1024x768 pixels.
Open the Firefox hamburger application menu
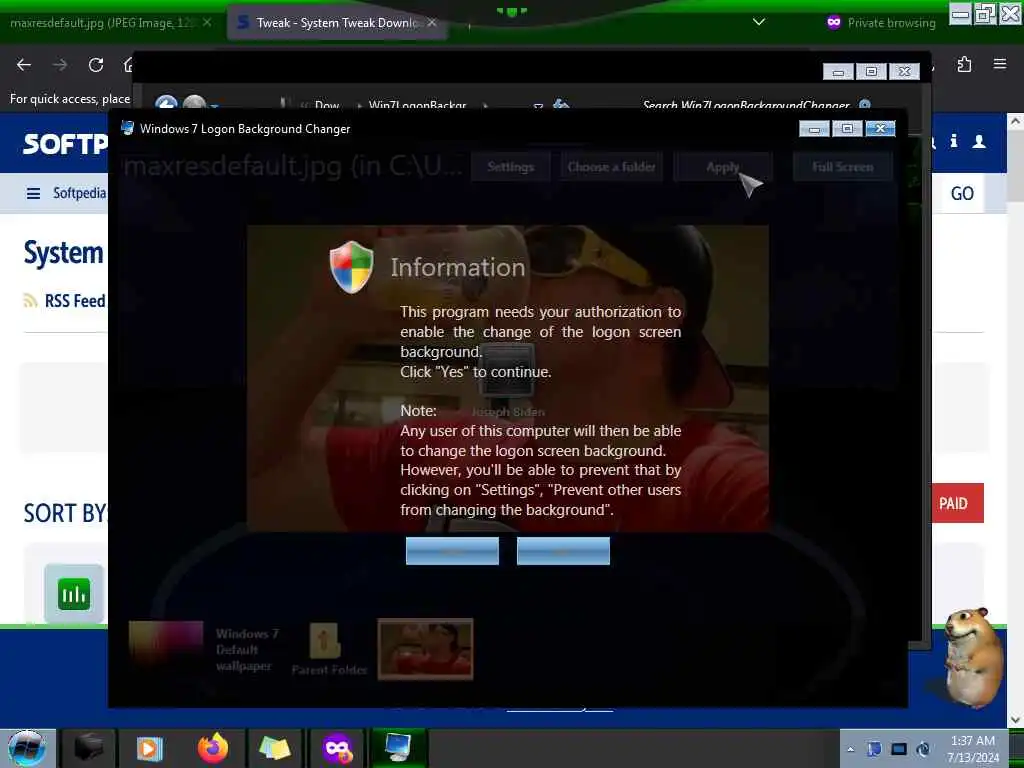(999, 64)
